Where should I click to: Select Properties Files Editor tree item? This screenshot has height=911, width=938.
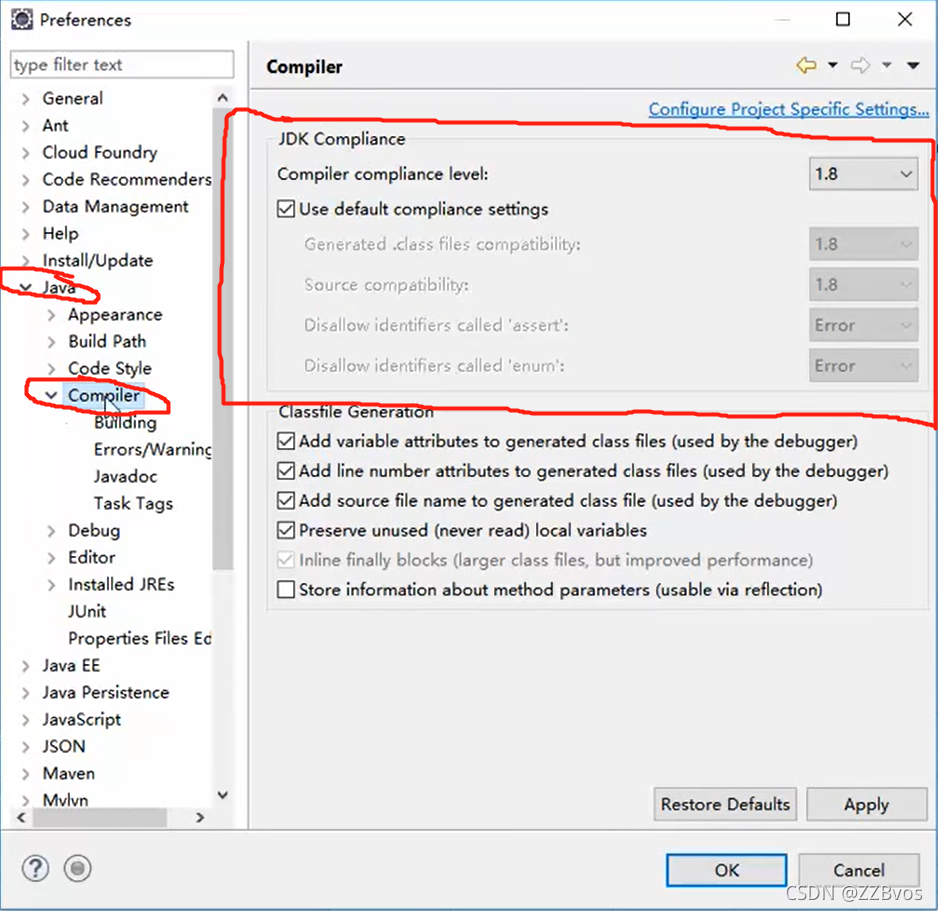140,638
